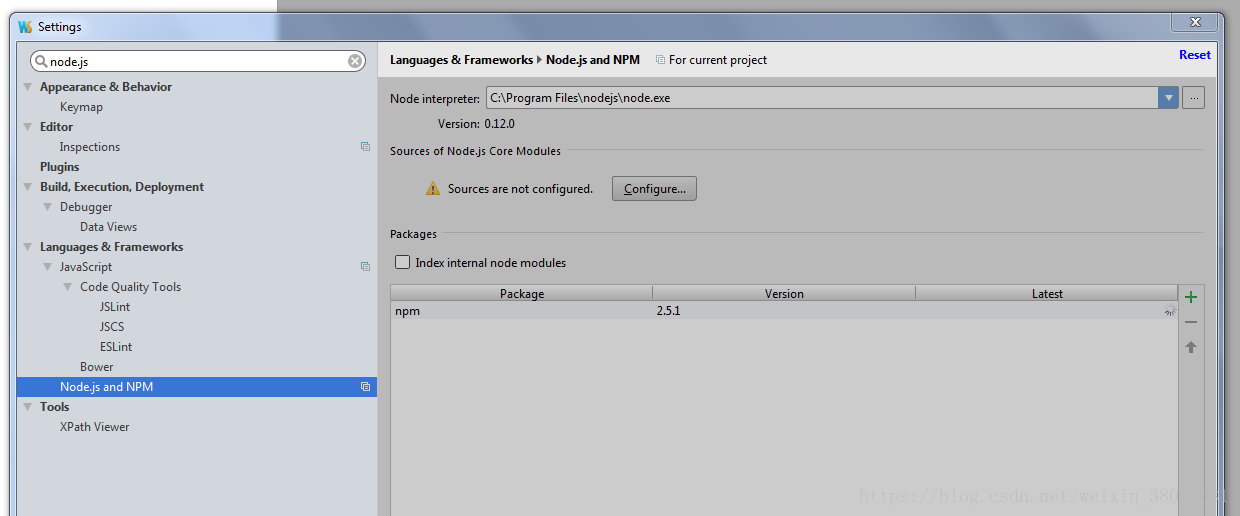
Task: Click Languages & Frameworks in the breadcrumb
Action: tap(461, 60)
